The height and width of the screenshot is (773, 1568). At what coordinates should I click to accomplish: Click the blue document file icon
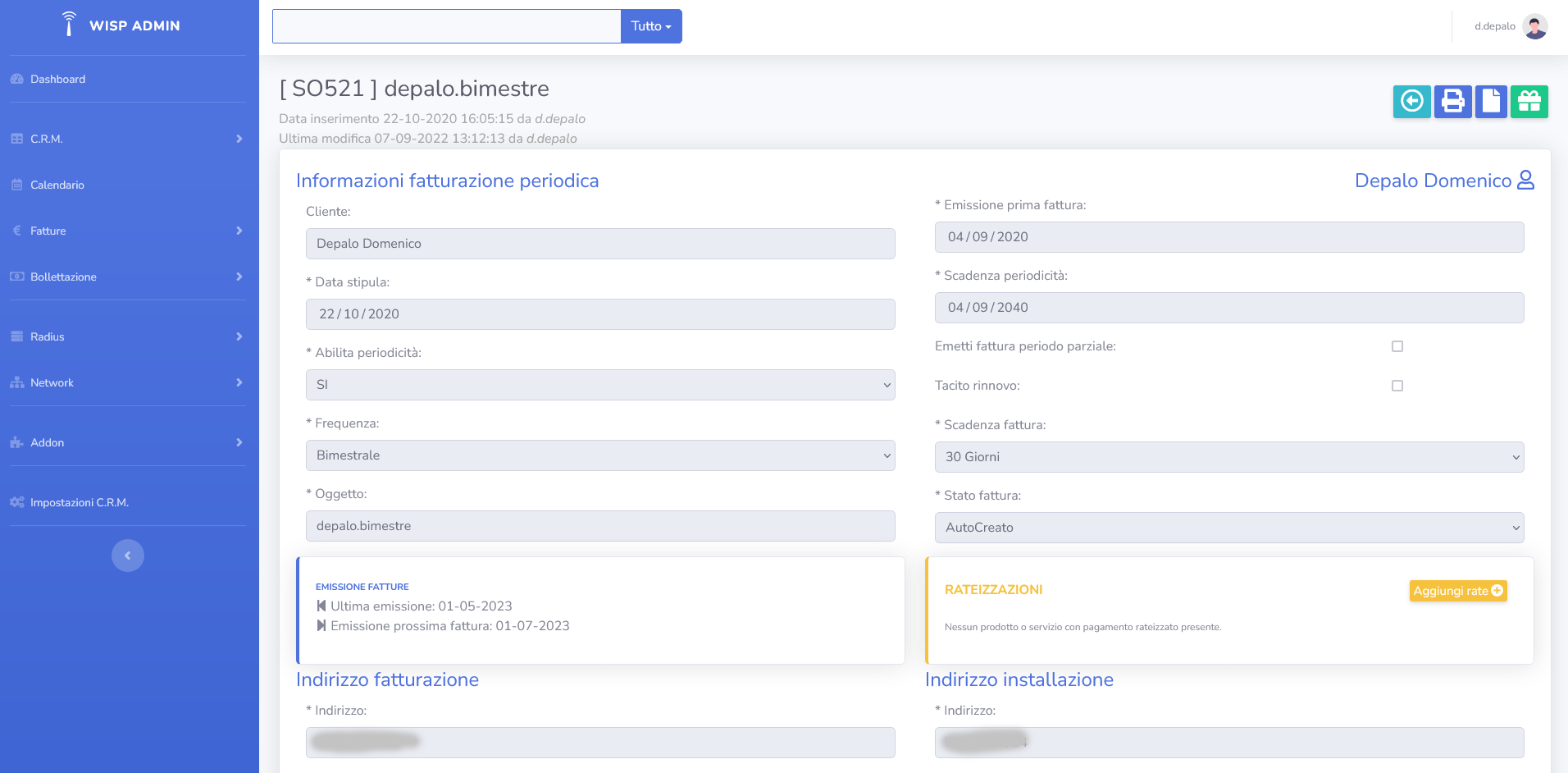coord(1491,102)
